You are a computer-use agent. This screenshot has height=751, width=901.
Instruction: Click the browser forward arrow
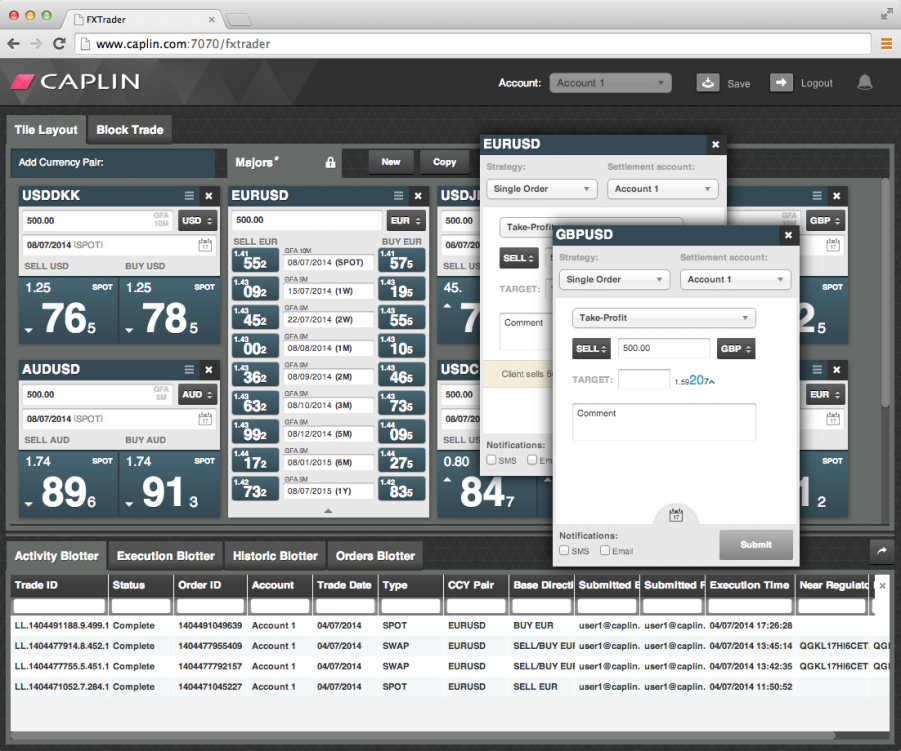[36, 44]
